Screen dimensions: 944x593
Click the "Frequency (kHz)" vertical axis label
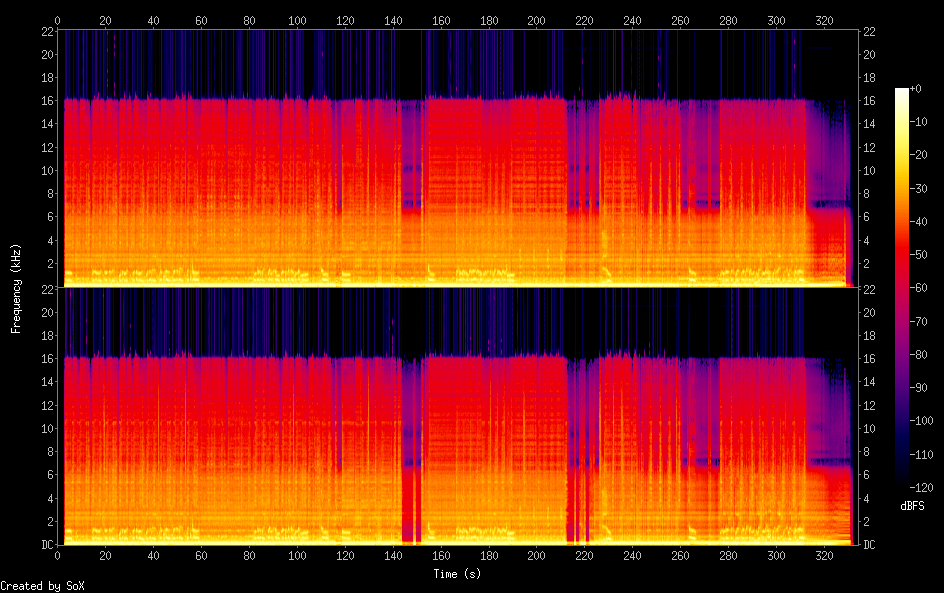[x=16, y=288]
